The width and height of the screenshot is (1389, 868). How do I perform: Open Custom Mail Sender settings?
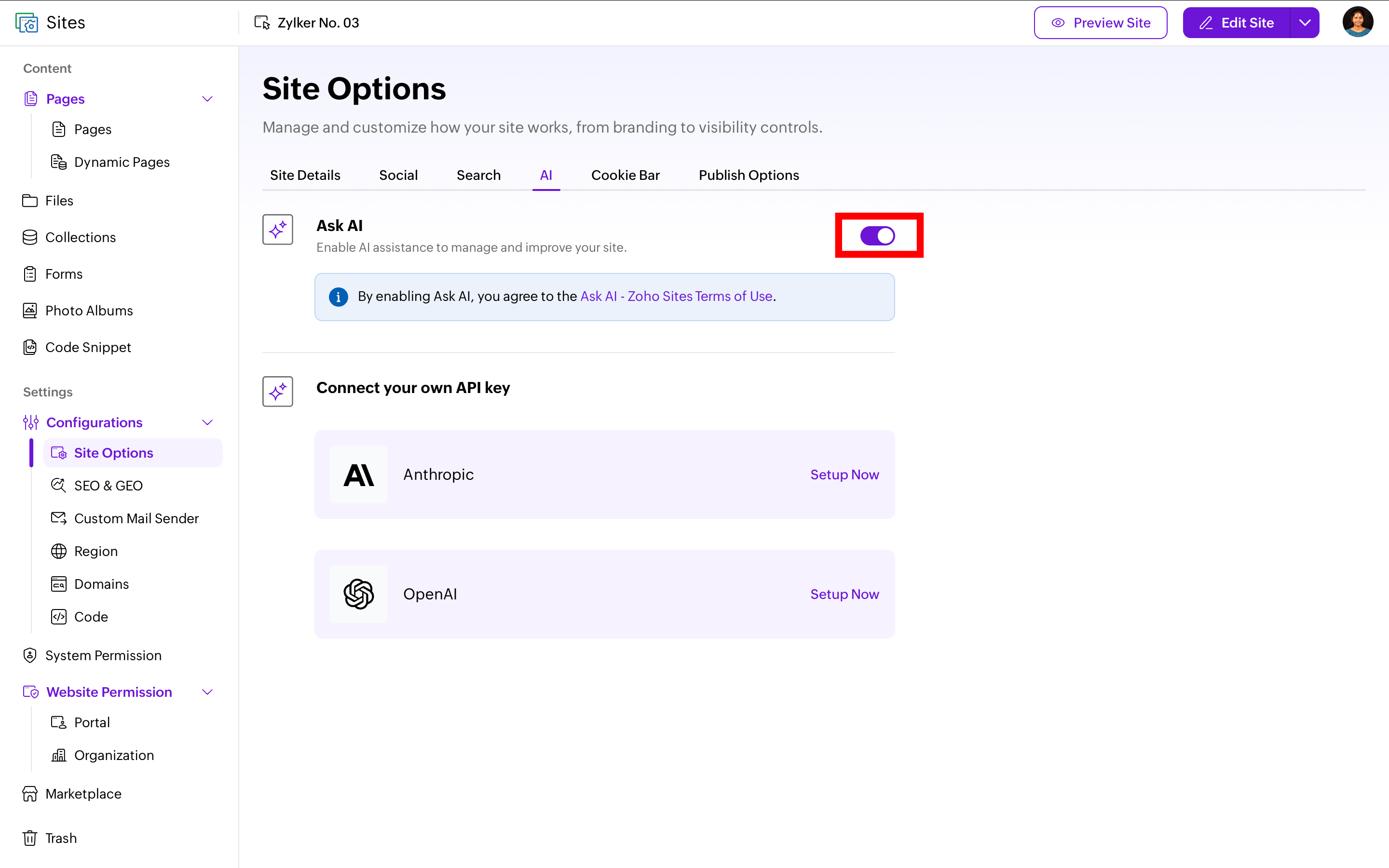(x=124, y=518)
